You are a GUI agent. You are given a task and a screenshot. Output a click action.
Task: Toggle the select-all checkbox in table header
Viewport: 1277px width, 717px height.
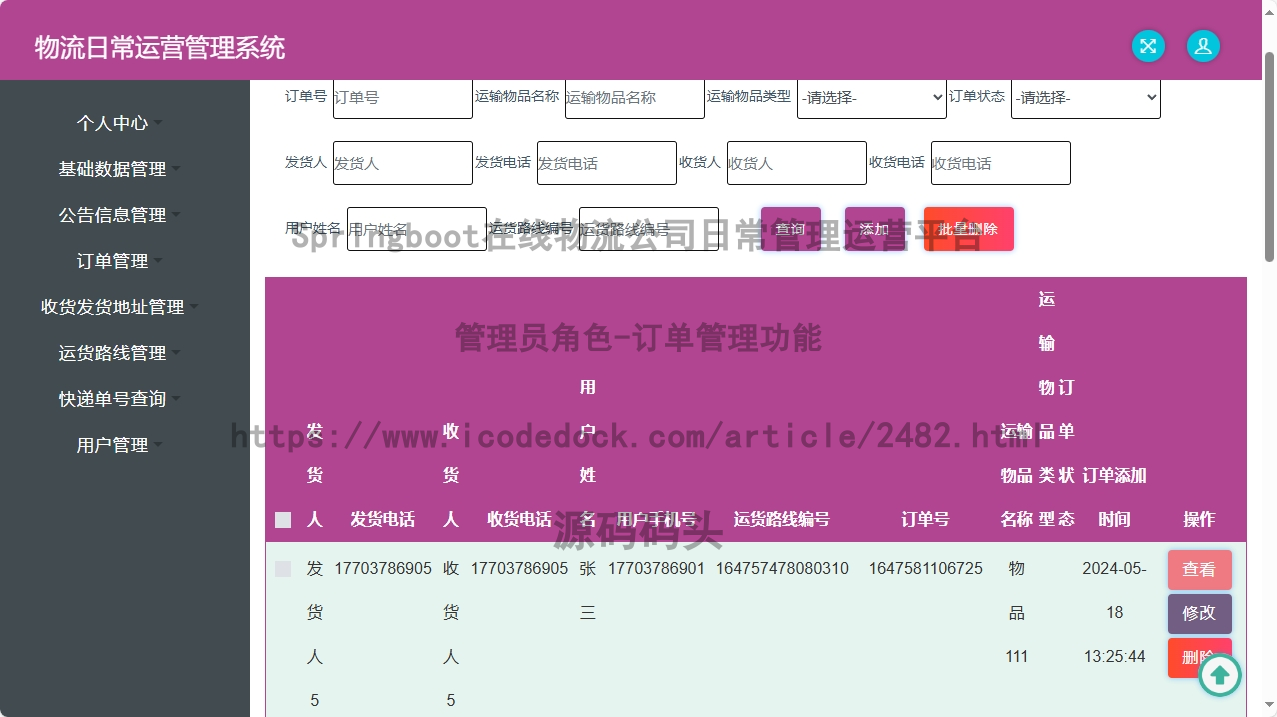coord(283,520)
